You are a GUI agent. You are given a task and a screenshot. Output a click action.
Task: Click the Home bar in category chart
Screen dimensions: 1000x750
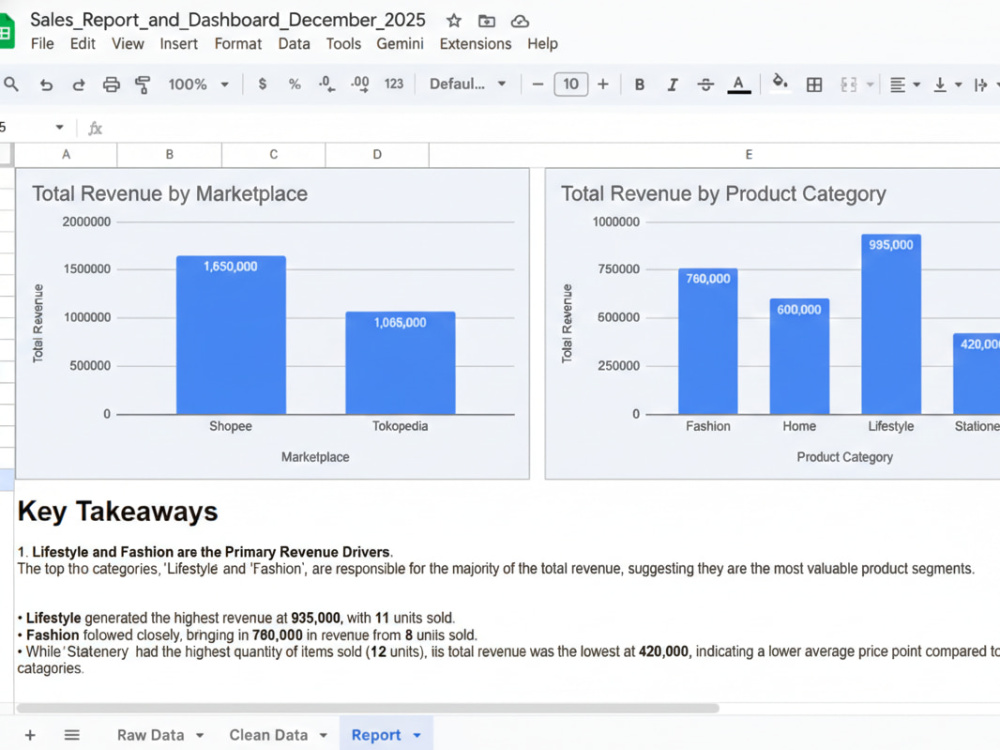click(799, 357)
